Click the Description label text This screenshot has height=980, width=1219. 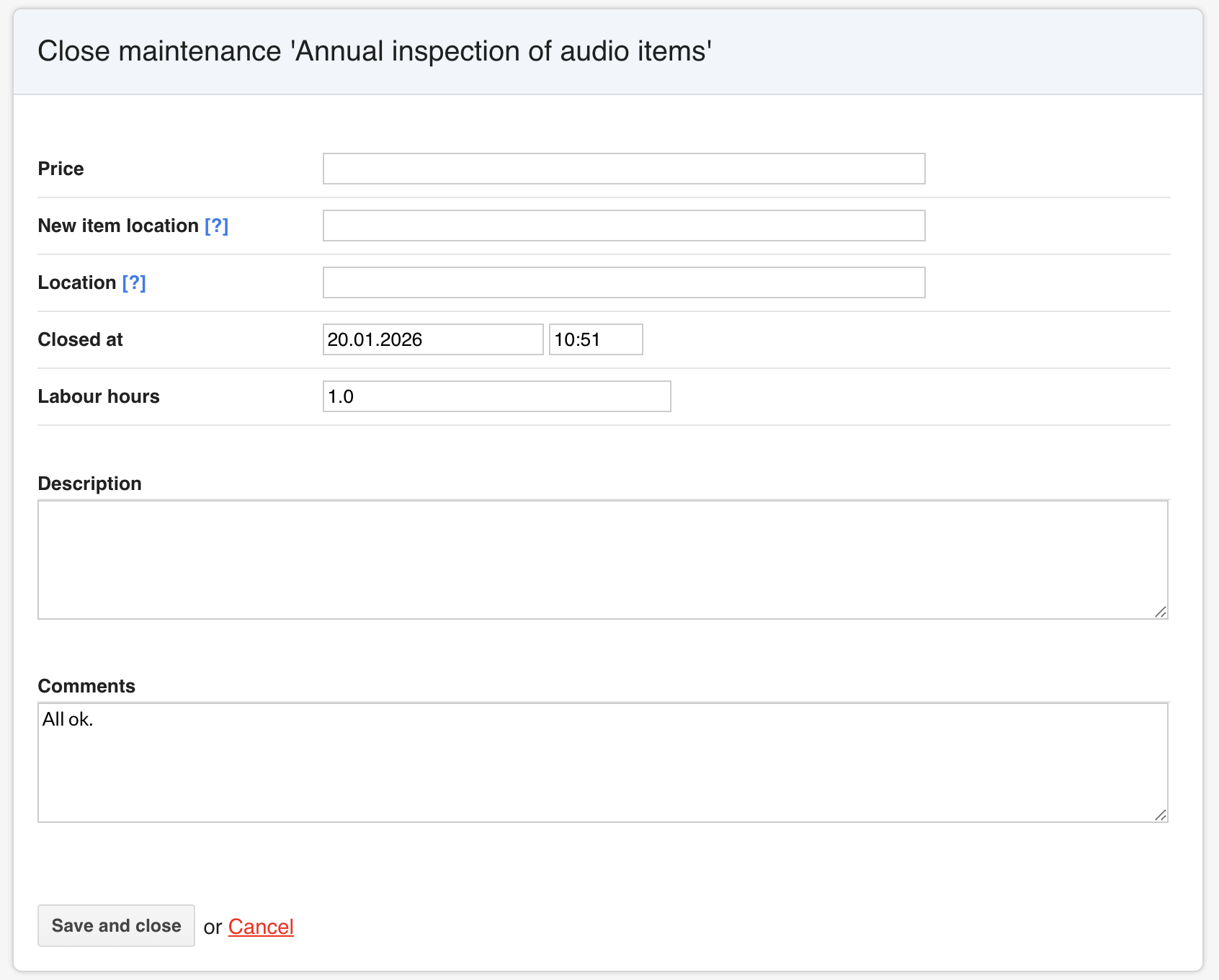90,484
